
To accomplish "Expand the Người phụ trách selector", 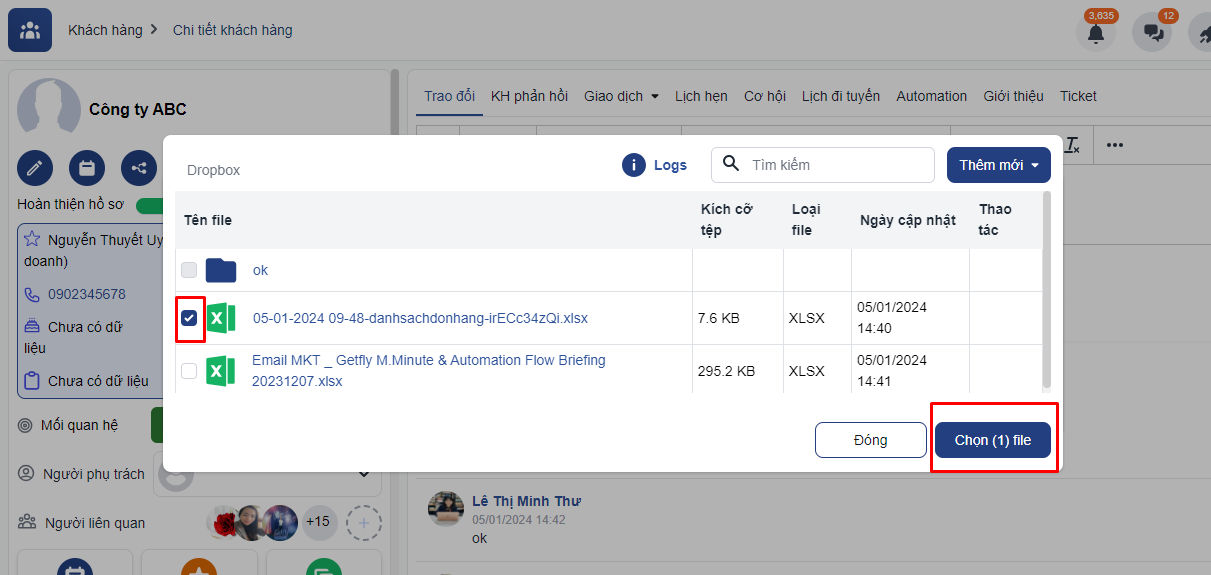I will pyautogui.click(x=364, y=474).
